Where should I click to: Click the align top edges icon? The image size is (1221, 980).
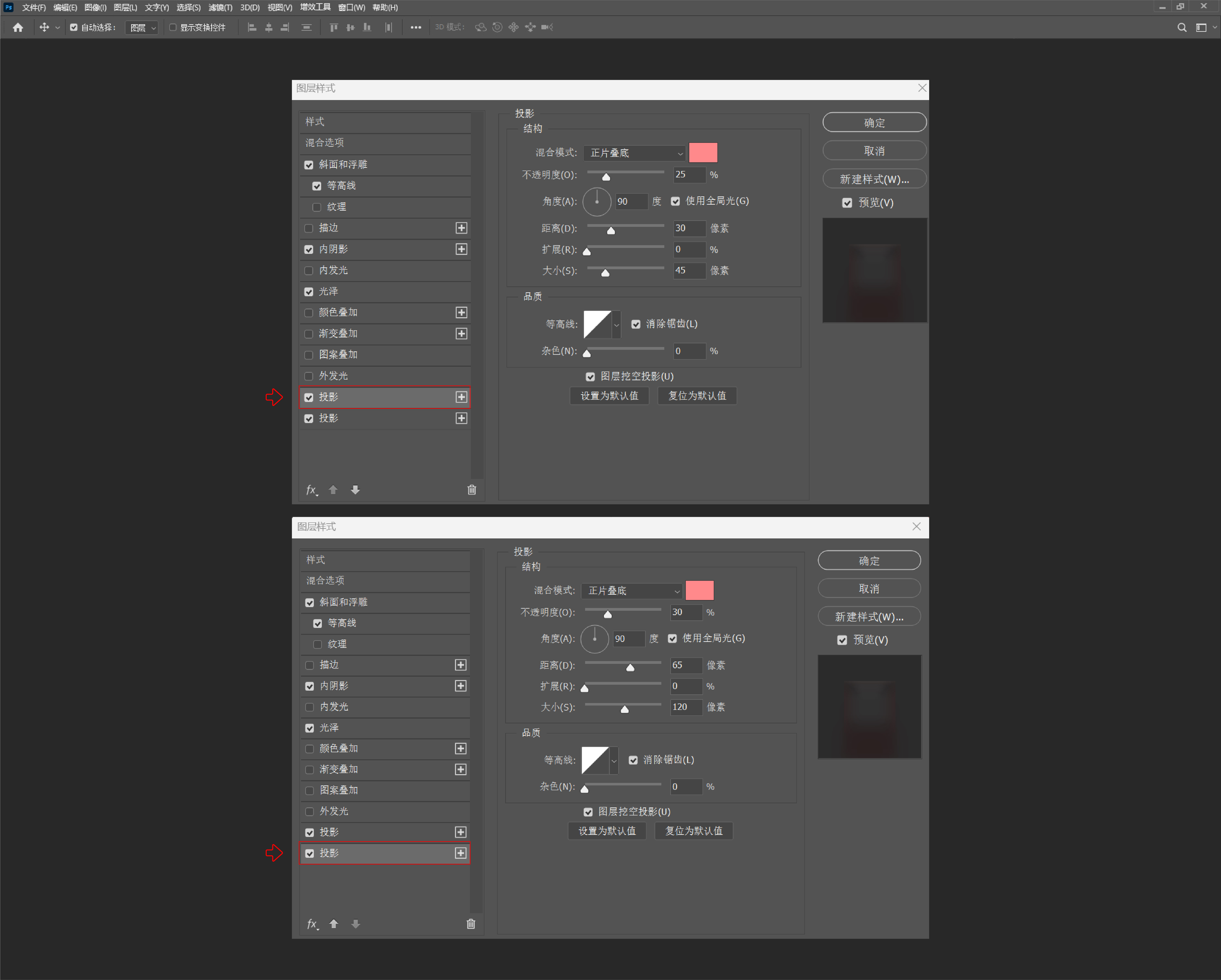[334, 27]
